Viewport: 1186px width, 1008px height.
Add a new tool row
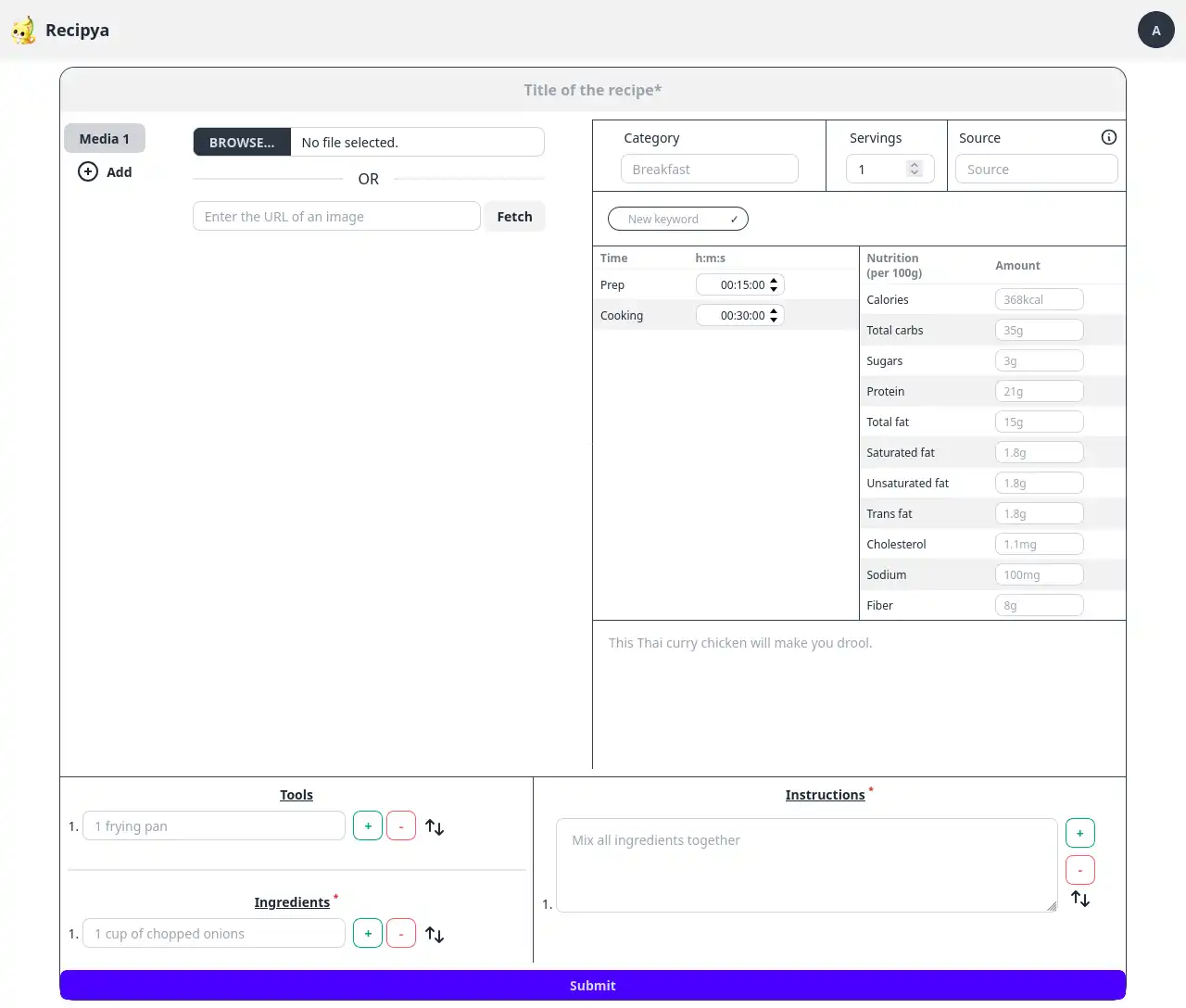pos(368,826)
